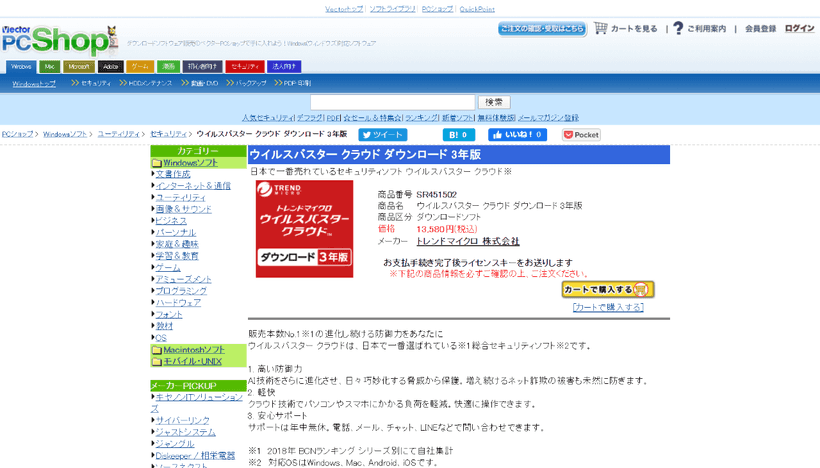The width and height of the screenshot is (820, 468).
Task: Open the QuickPoint header link
Action: [x=477, y=9]
